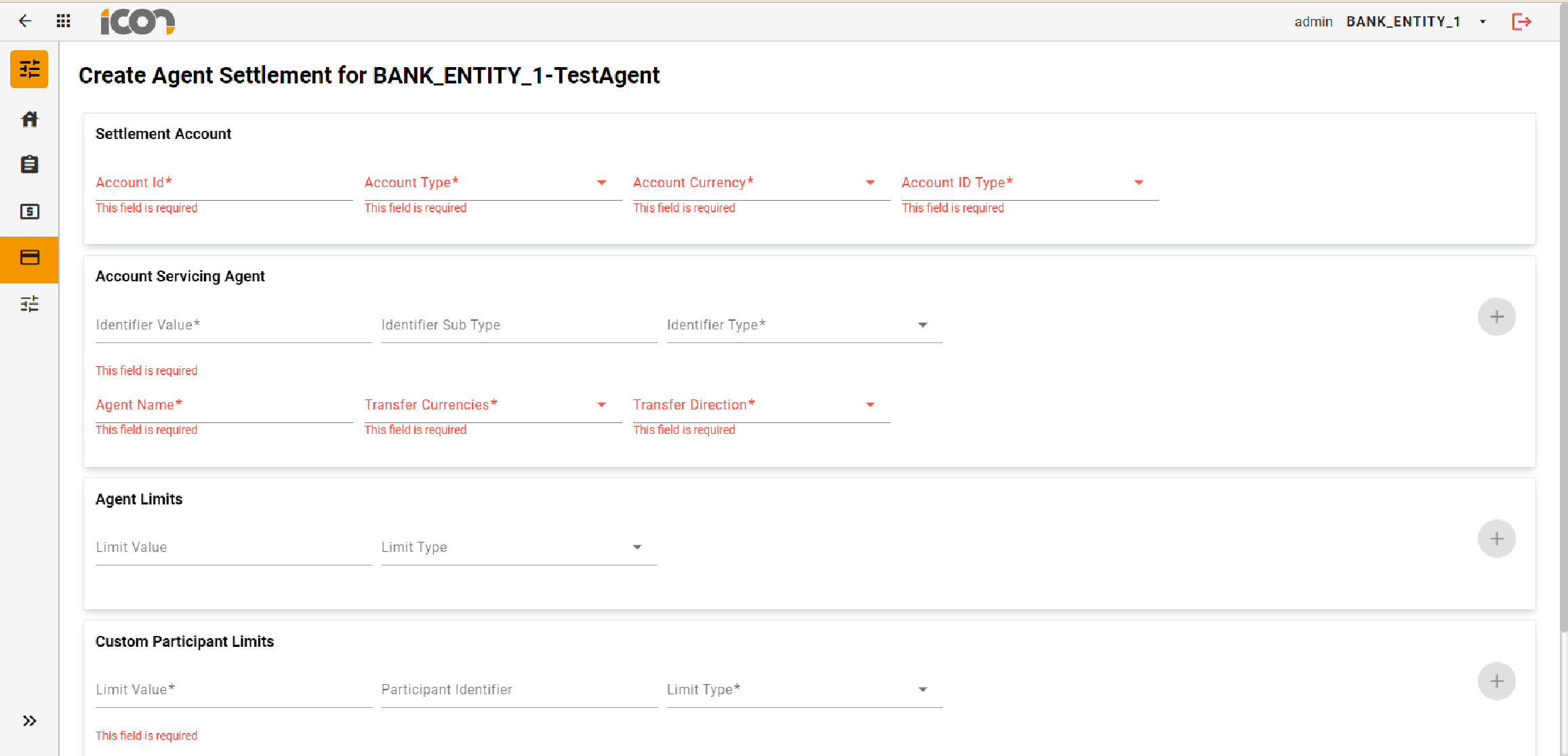Select the home icon in the sidebar
1568x756 pixels.
[x=29, y=119]
